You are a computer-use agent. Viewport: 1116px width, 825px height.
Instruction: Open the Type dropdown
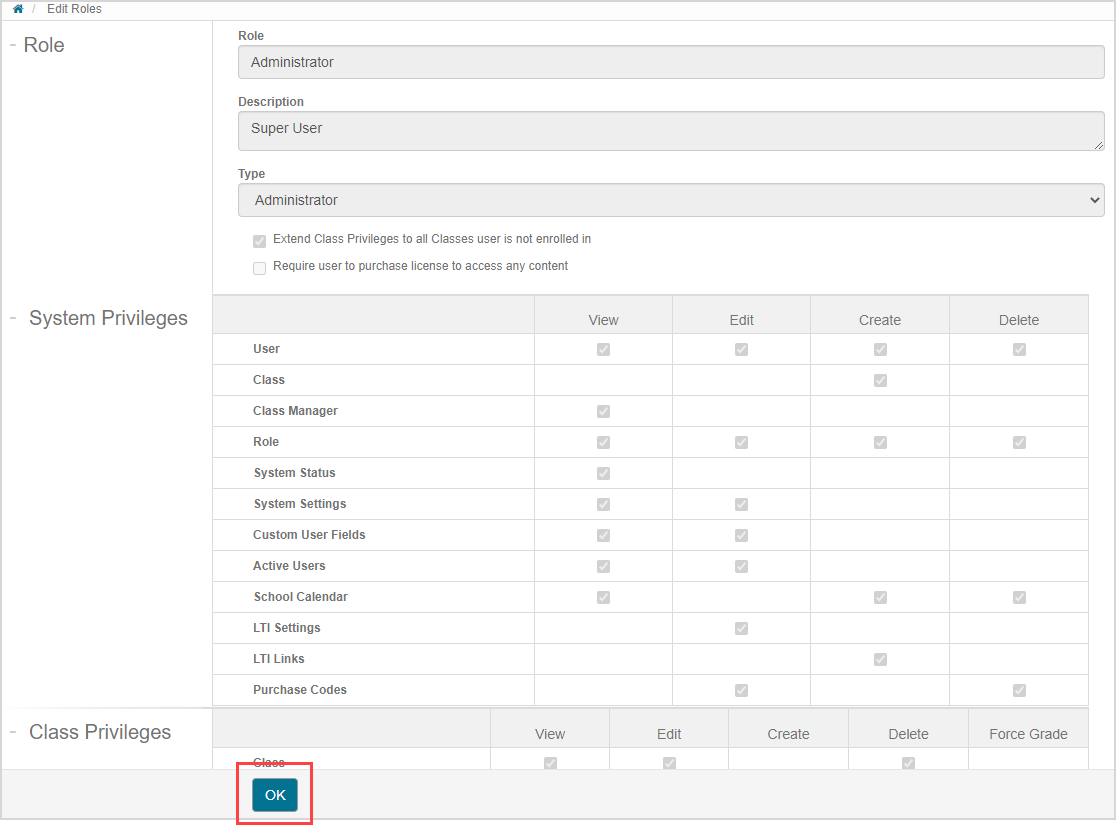click(670, 200)
